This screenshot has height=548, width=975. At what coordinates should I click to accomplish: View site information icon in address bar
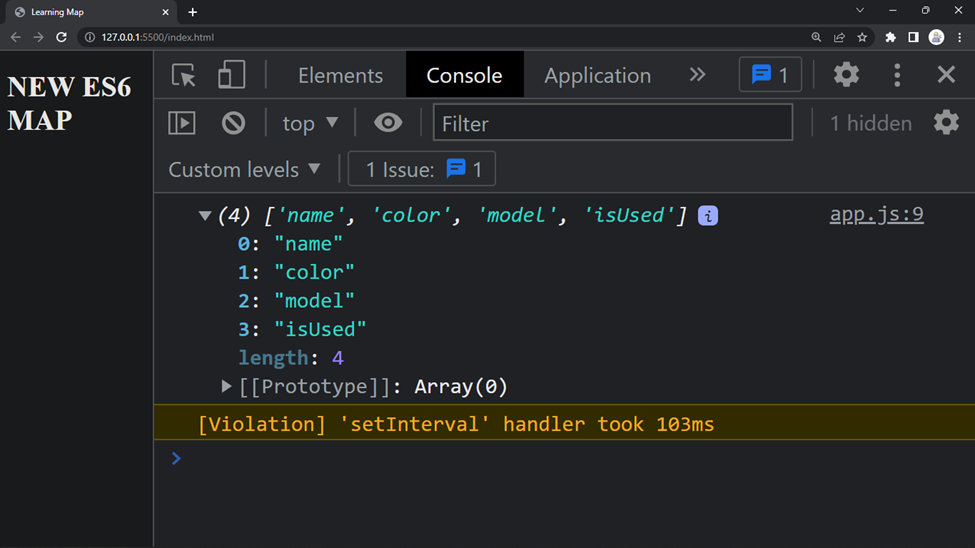click(x=90, y=37)
